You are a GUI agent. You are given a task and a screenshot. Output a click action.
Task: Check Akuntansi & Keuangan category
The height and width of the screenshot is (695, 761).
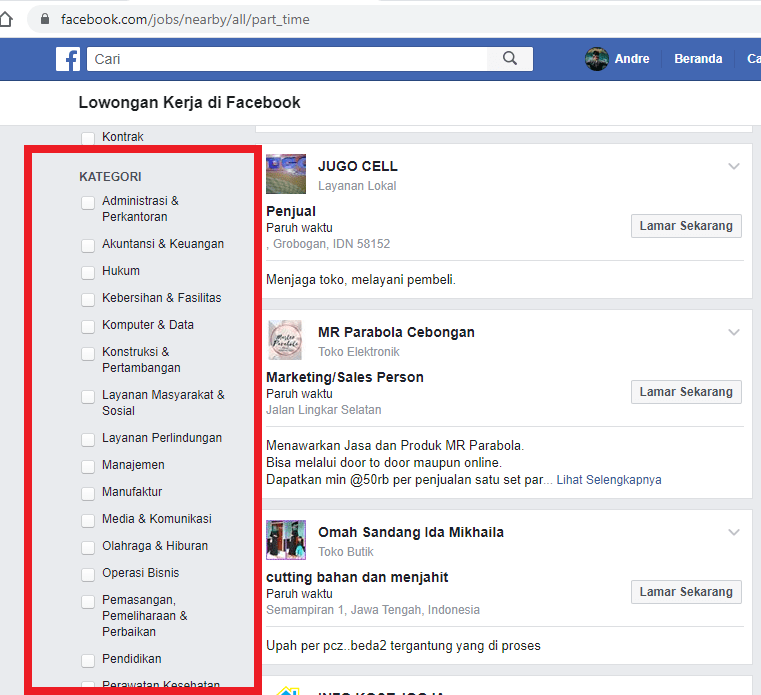pyautogui.click(x=88, y=245)
